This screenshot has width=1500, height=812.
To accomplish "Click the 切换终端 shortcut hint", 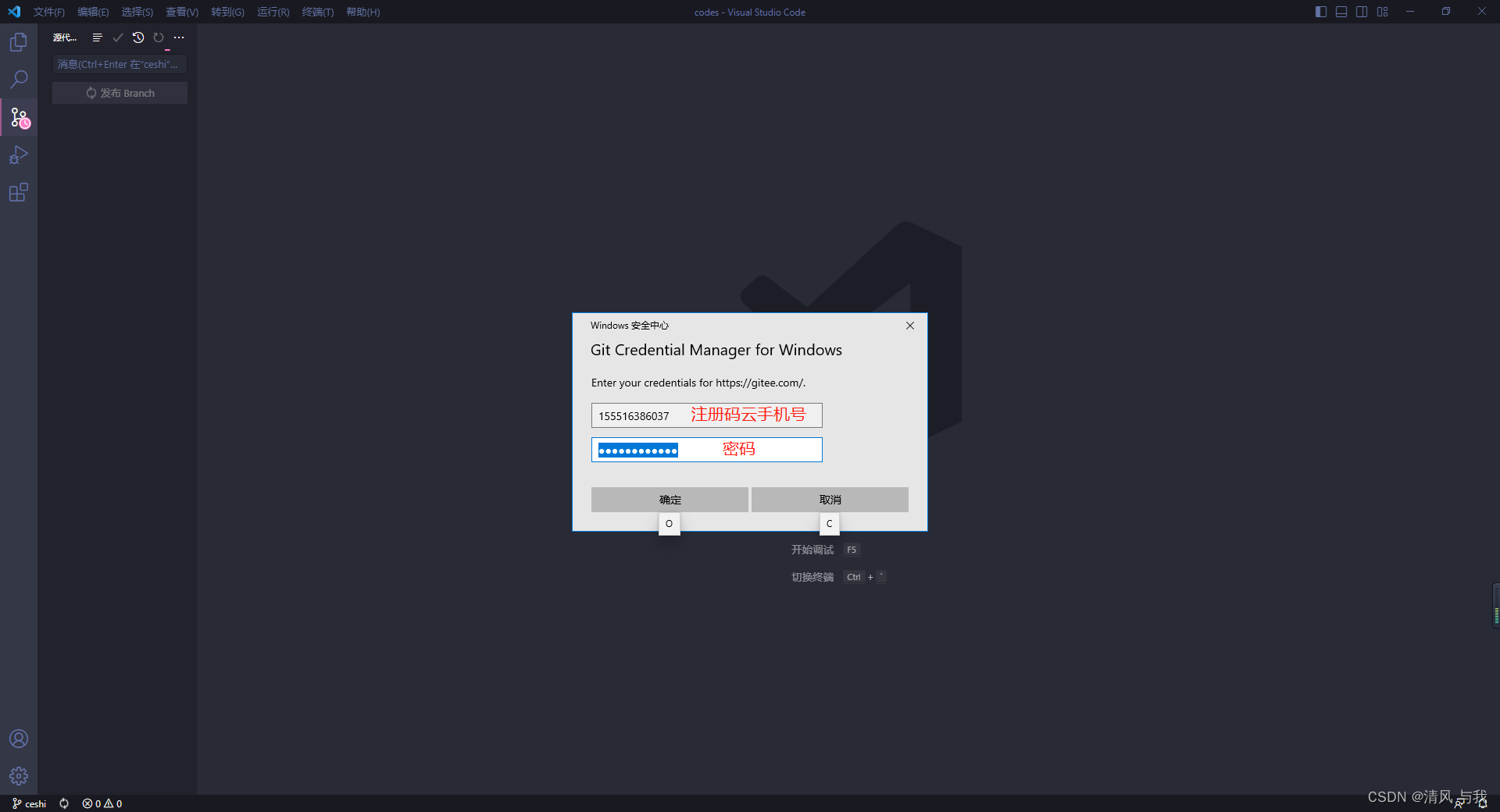I will point(838,577).
